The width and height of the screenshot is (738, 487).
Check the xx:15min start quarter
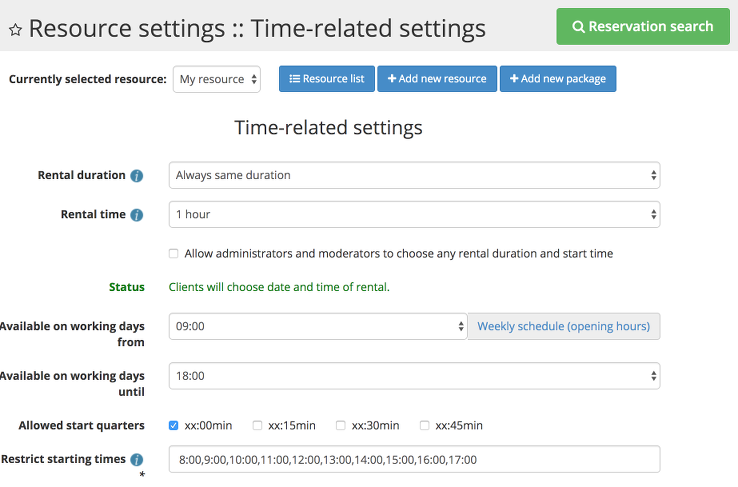point(258,425)
